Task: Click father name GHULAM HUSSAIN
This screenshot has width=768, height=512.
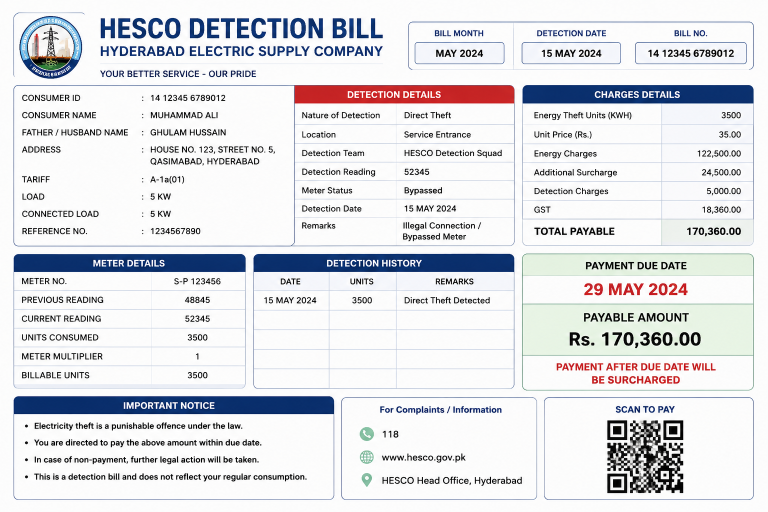Action: coord(188,132)
